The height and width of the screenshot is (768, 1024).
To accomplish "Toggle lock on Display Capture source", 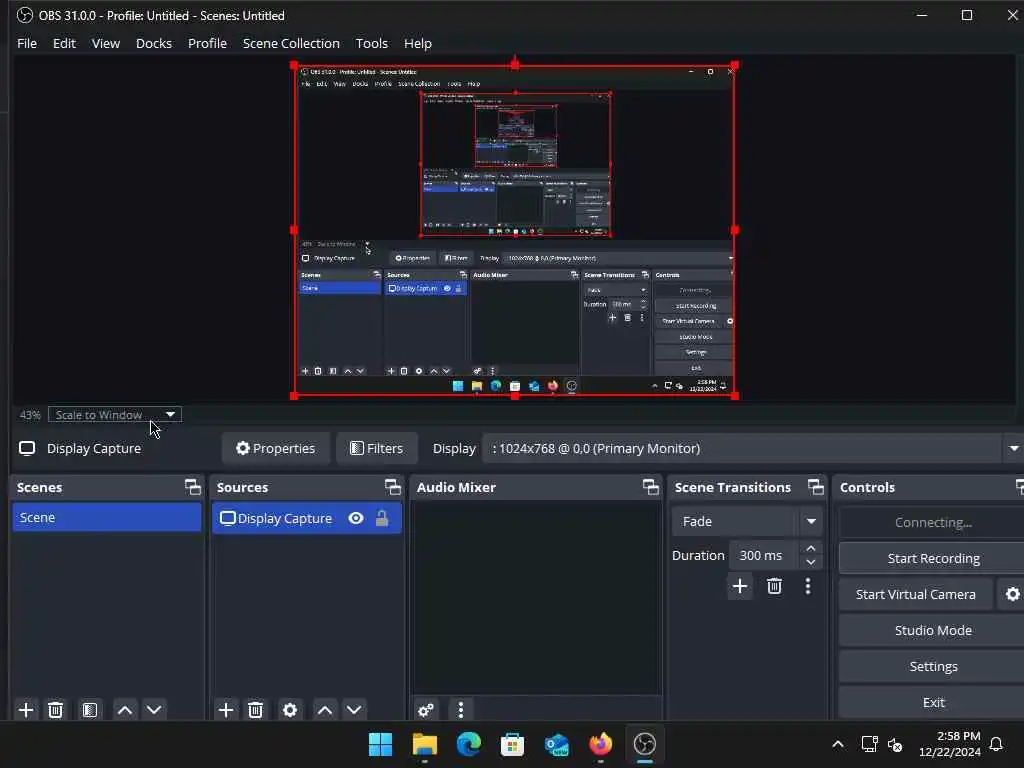I will [382, 519].
